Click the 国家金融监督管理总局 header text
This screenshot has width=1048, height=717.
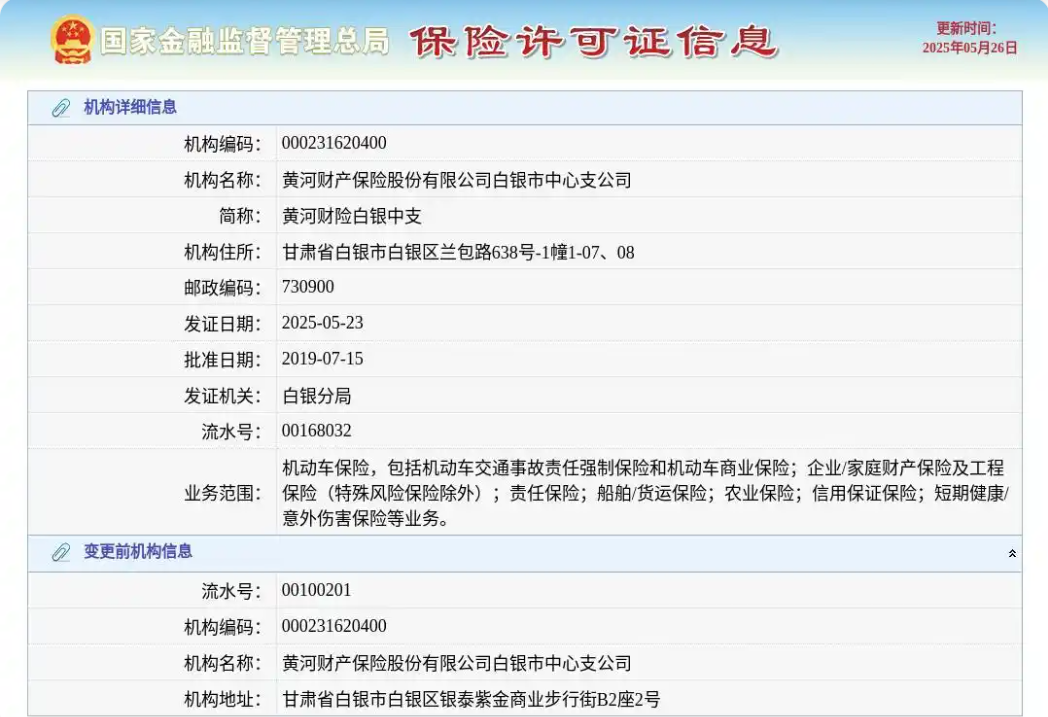click(x=244, y=41)
